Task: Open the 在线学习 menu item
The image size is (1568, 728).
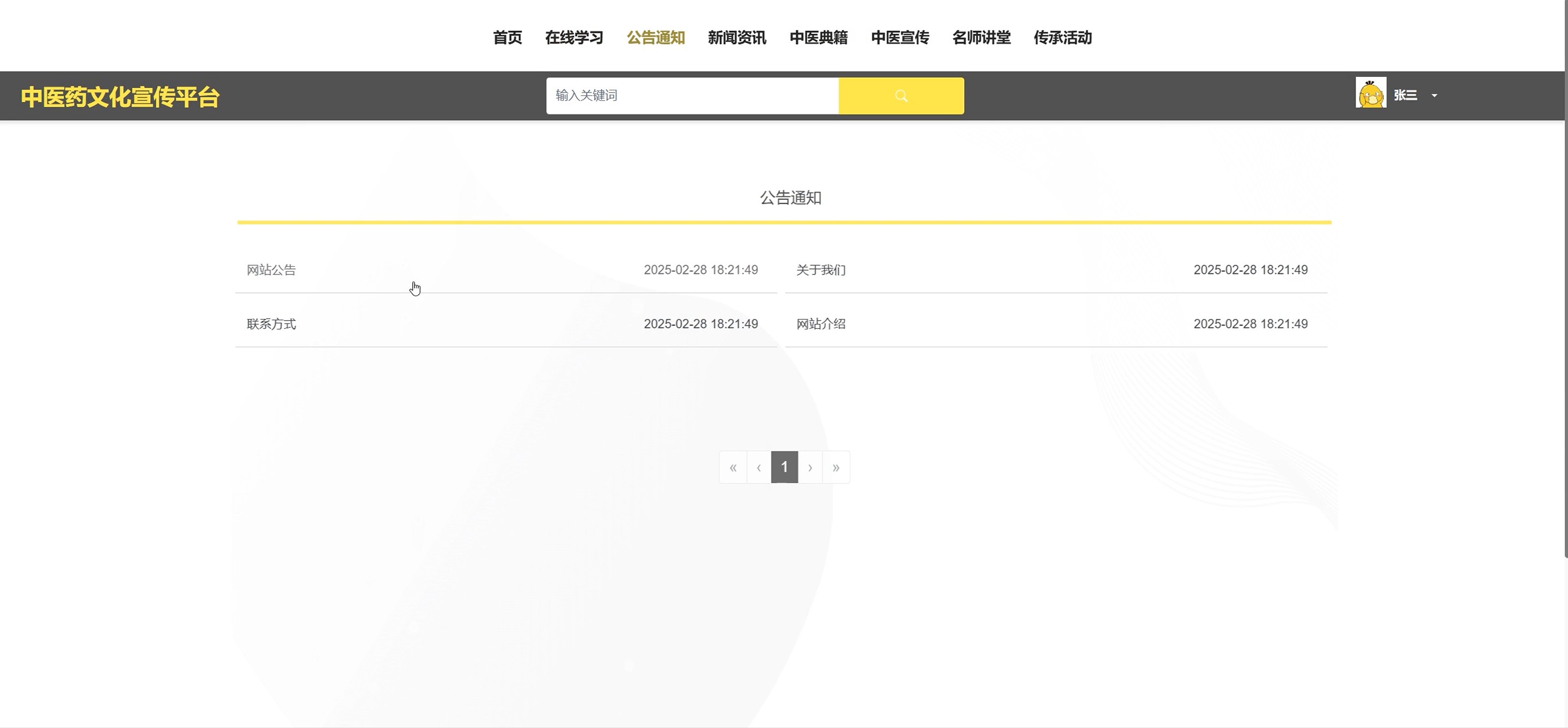Action: pos(574,38)
